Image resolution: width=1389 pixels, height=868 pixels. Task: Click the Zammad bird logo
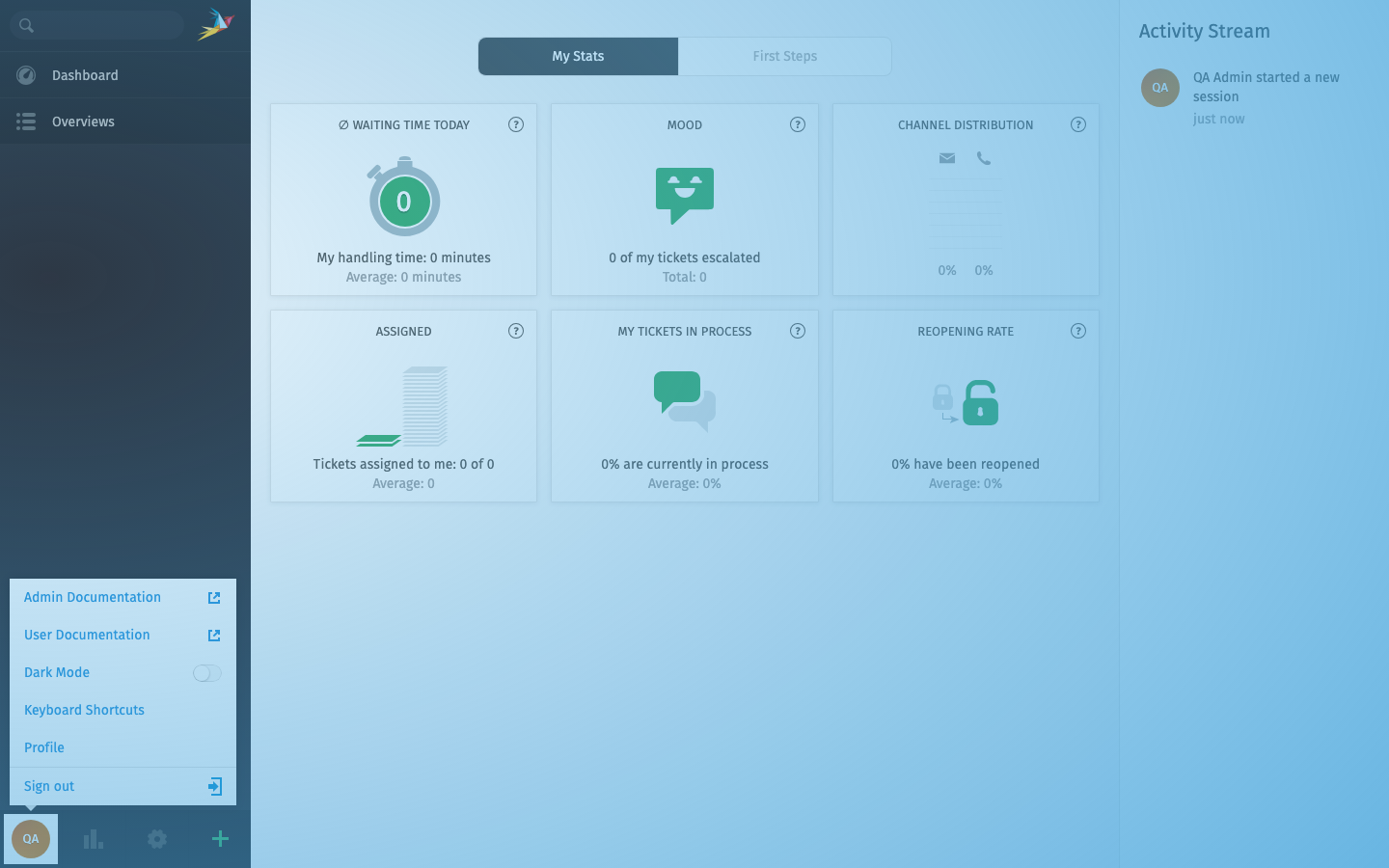pos(216,24)
